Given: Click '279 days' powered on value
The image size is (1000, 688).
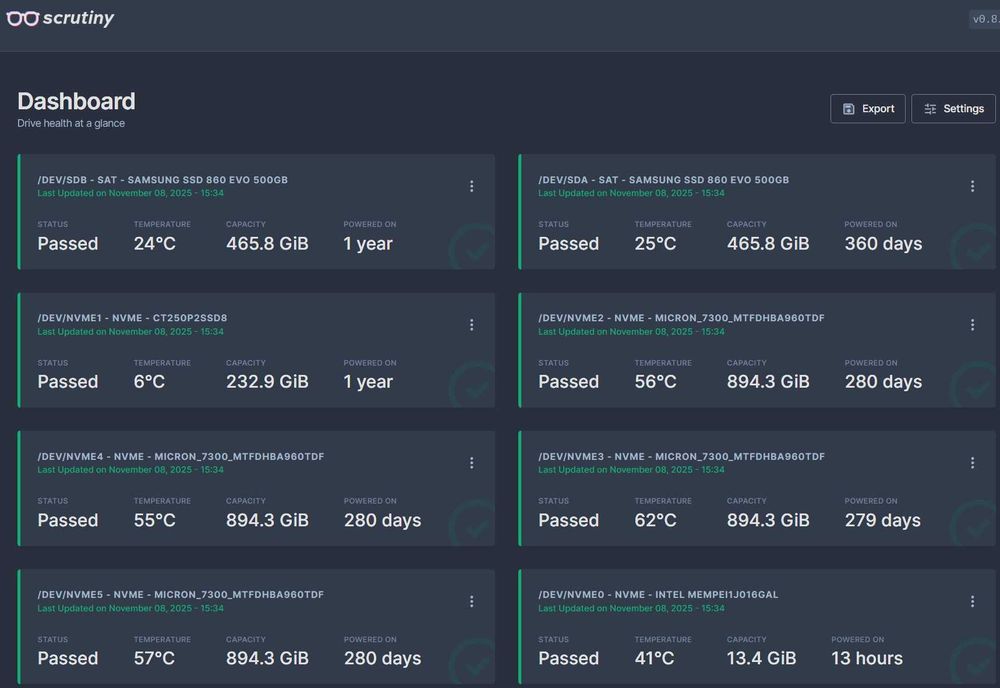Looking at the screenshot, I should pos(883,520).
